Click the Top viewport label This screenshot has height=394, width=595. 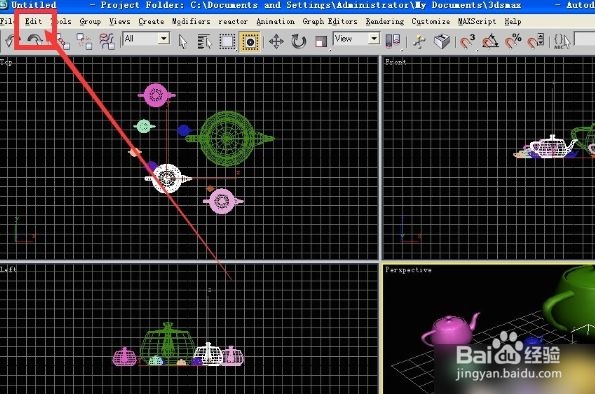pyautogui.click(x=6, y=62)
